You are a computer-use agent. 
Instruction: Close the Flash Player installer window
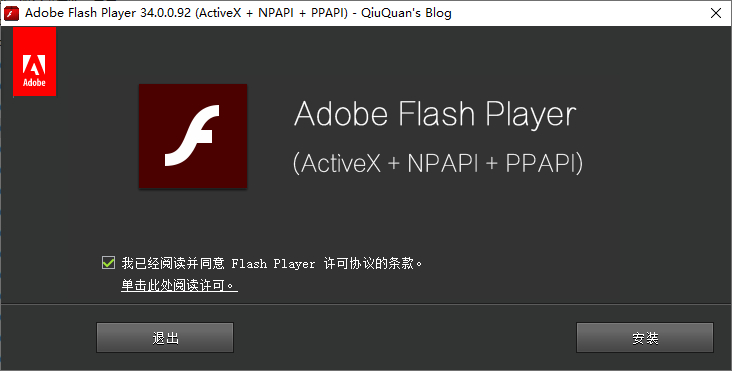coord(716,13)
